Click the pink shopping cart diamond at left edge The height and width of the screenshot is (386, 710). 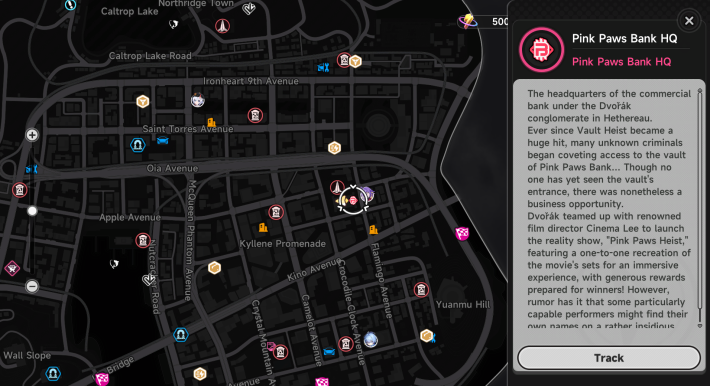[12, 268]
